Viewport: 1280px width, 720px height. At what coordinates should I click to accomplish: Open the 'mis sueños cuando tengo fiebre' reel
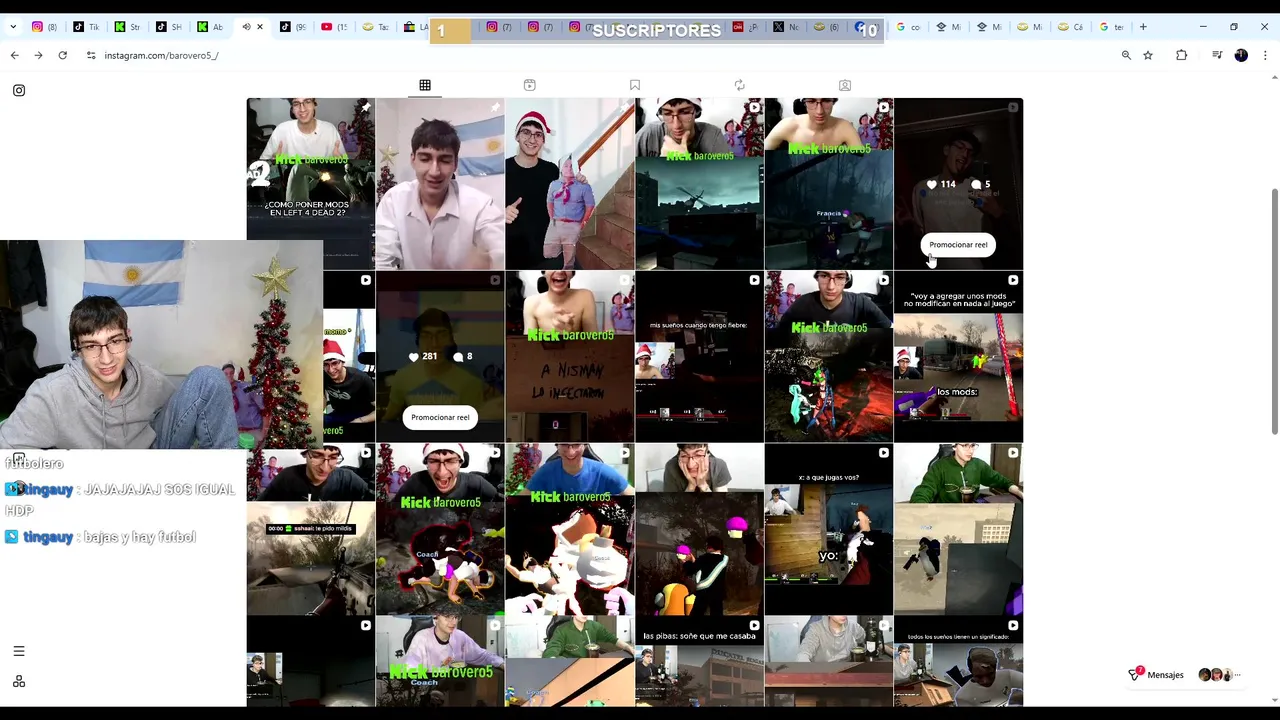[699, 356]
